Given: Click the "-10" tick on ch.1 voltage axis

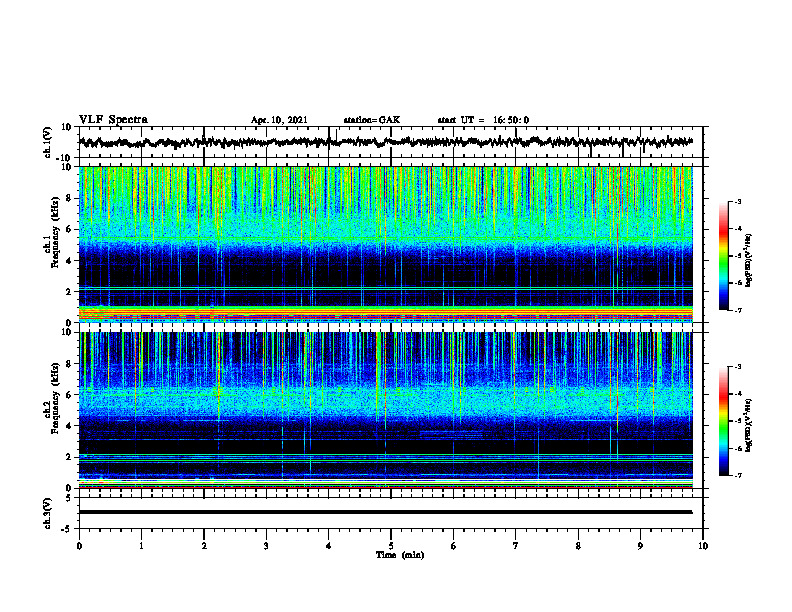Looking at the screenshot, I should point(65,158).
